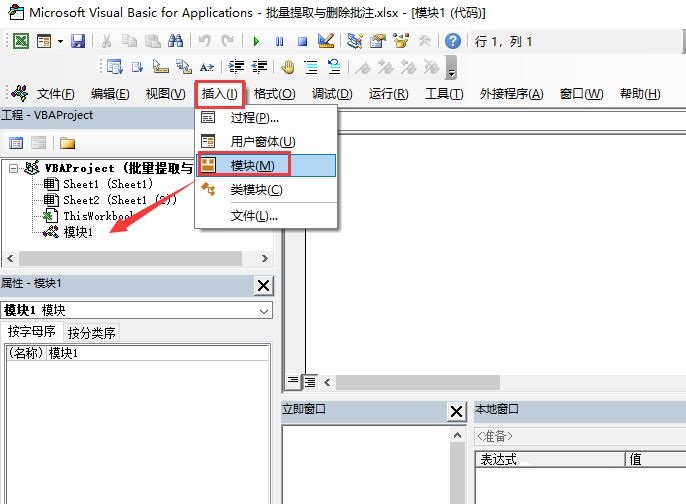Open the 格式(O) menu
Image resolution: width=686 pixels, height=504 pixels.
274,94
